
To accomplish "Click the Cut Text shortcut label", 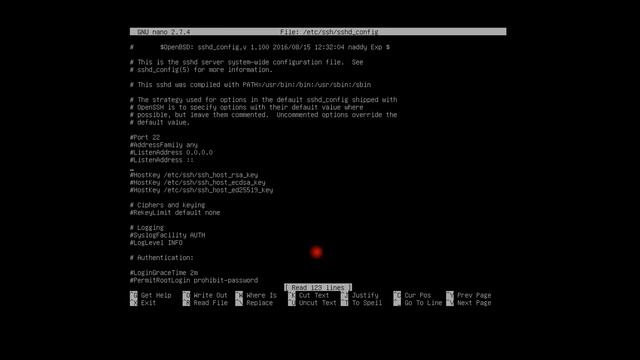I will [x=313, y=295].
